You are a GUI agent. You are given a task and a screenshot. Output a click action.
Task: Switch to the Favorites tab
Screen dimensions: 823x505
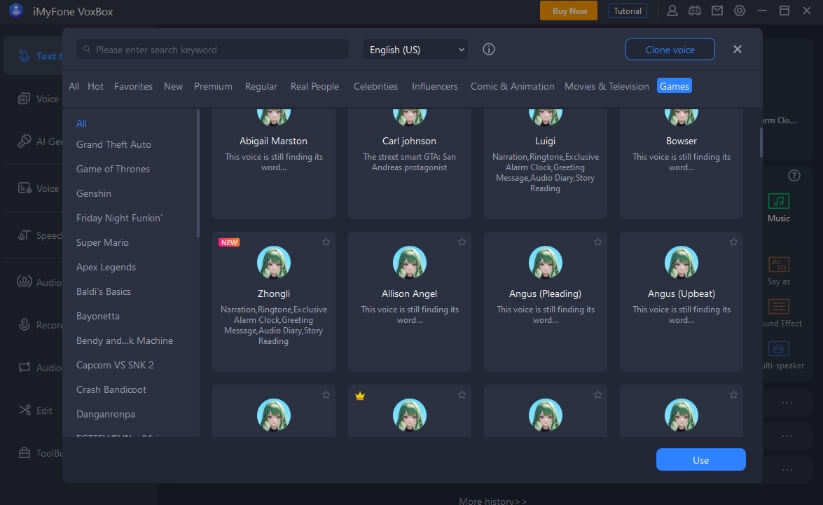point(133,86)
